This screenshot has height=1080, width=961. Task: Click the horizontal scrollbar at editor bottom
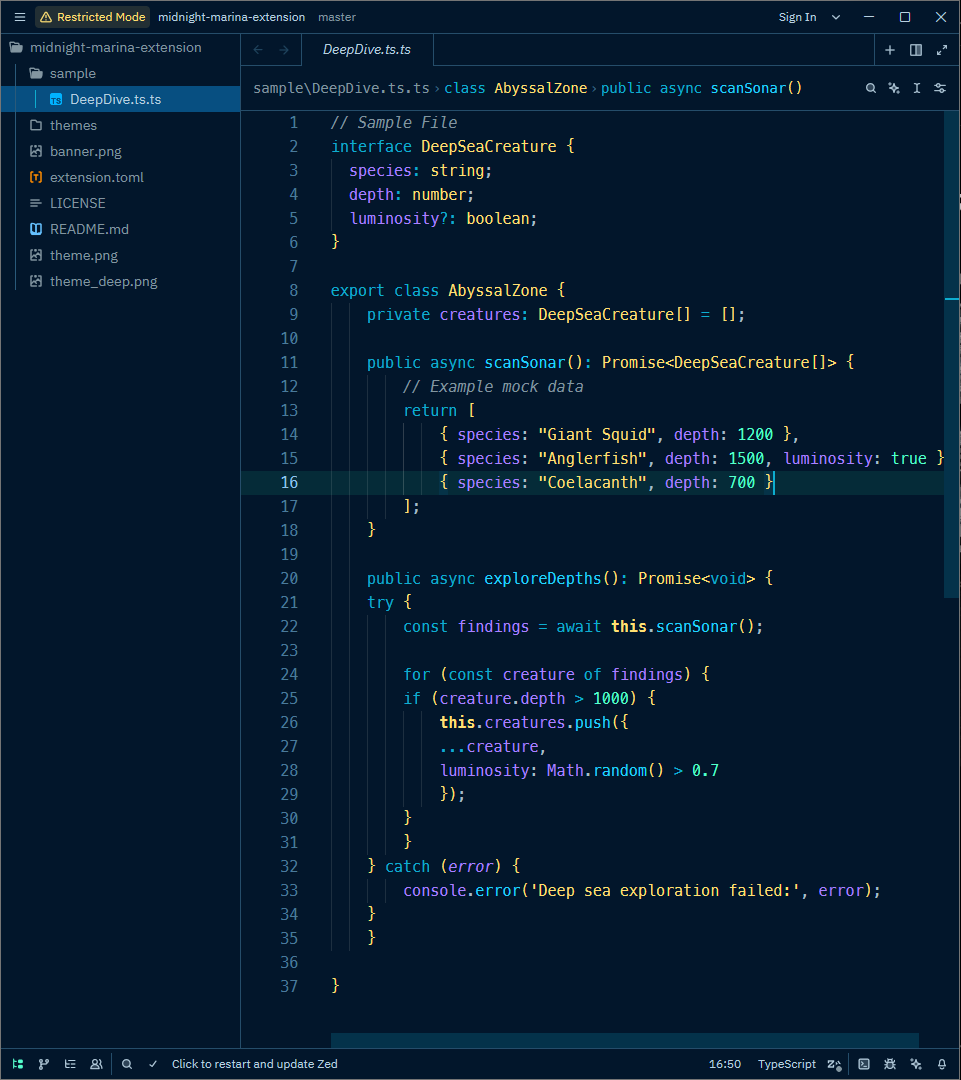pyautogui.click(x=625, y=1040)
